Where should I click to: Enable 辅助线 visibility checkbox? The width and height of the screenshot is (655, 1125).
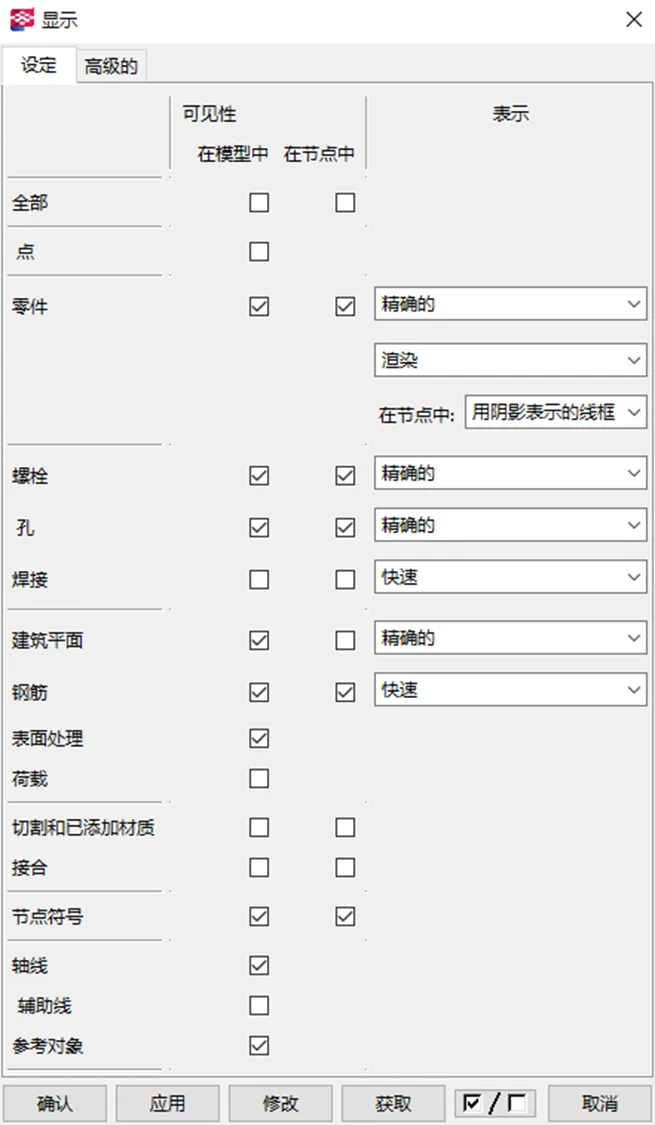(x=259, y=1005)
